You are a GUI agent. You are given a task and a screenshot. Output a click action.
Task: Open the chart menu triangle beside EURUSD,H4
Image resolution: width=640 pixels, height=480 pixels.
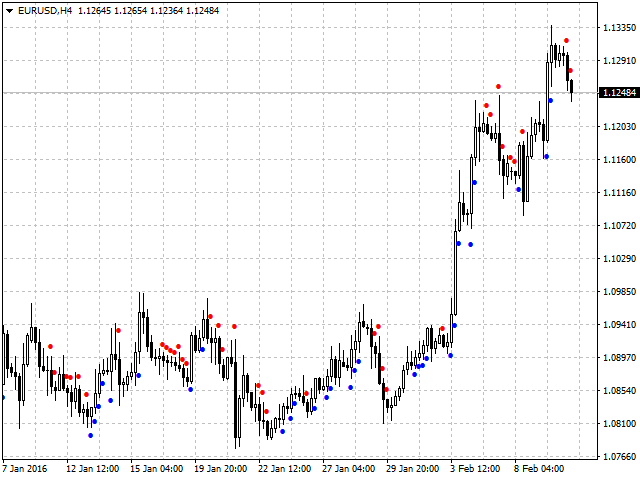pyautogui.click(x=10, y=11)
